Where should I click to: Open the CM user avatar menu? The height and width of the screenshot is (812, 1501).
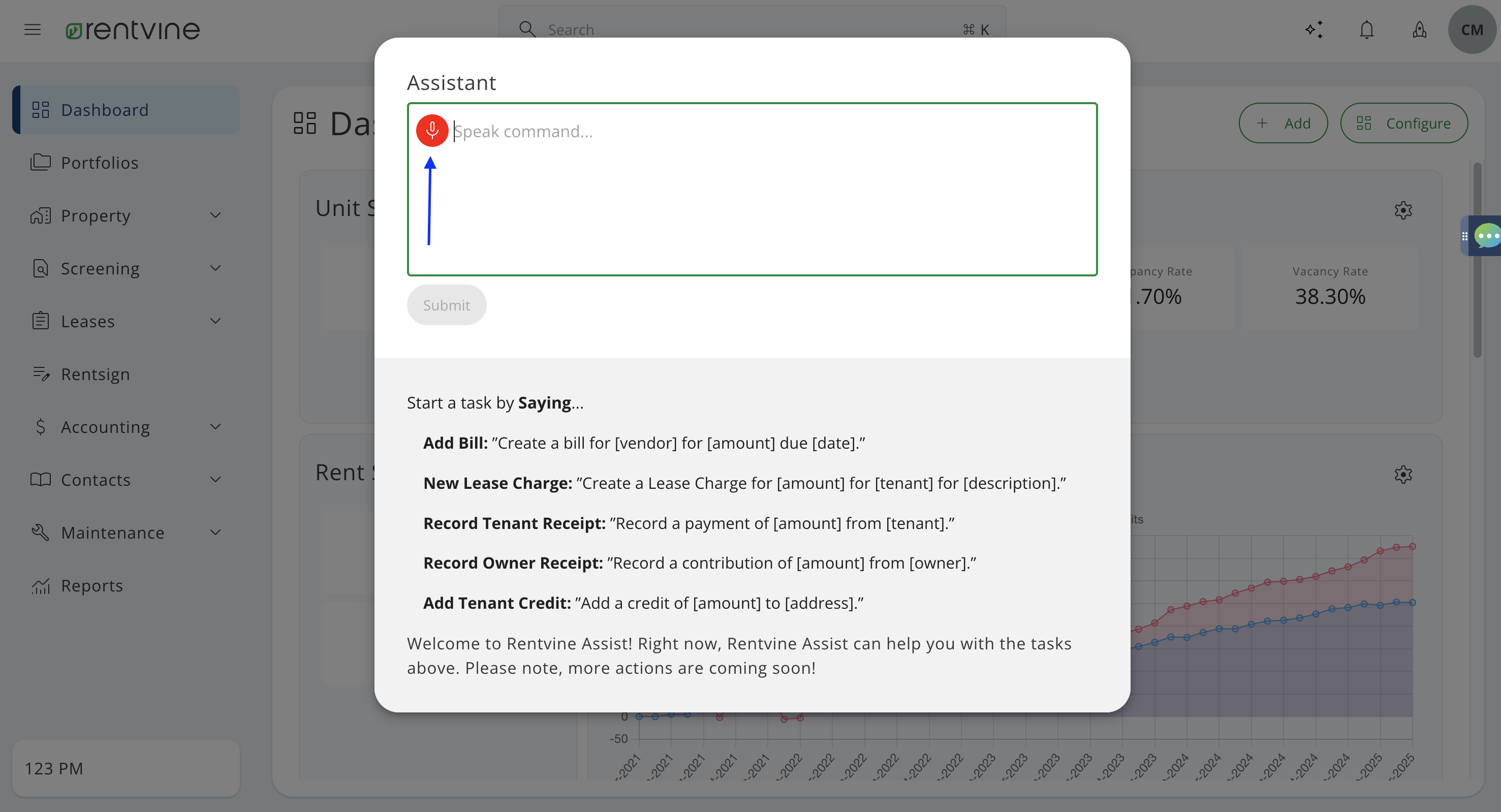point(1472,29)
